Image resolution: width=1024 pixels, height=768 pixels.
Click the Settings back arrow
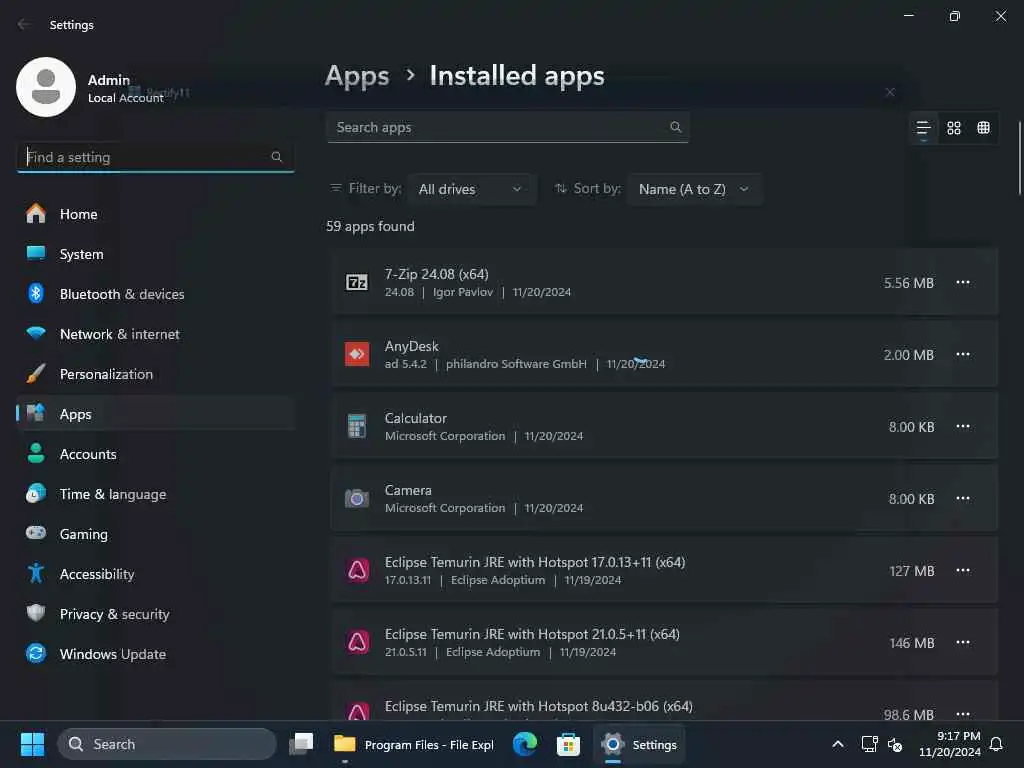click(x=24, y=24)
